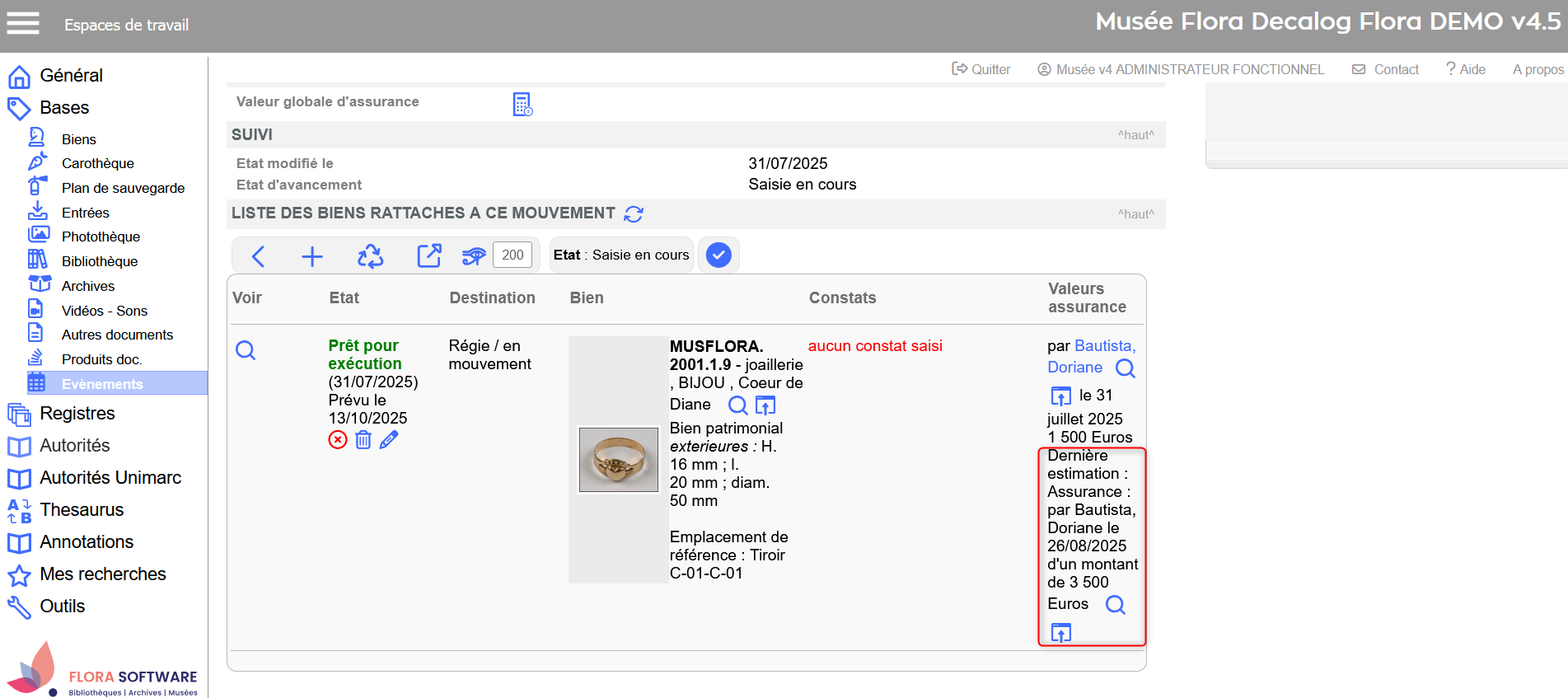This screenshot has height=698, width=1568.
Task: Click the ring thumbnail image
Action: pos(619,459)
